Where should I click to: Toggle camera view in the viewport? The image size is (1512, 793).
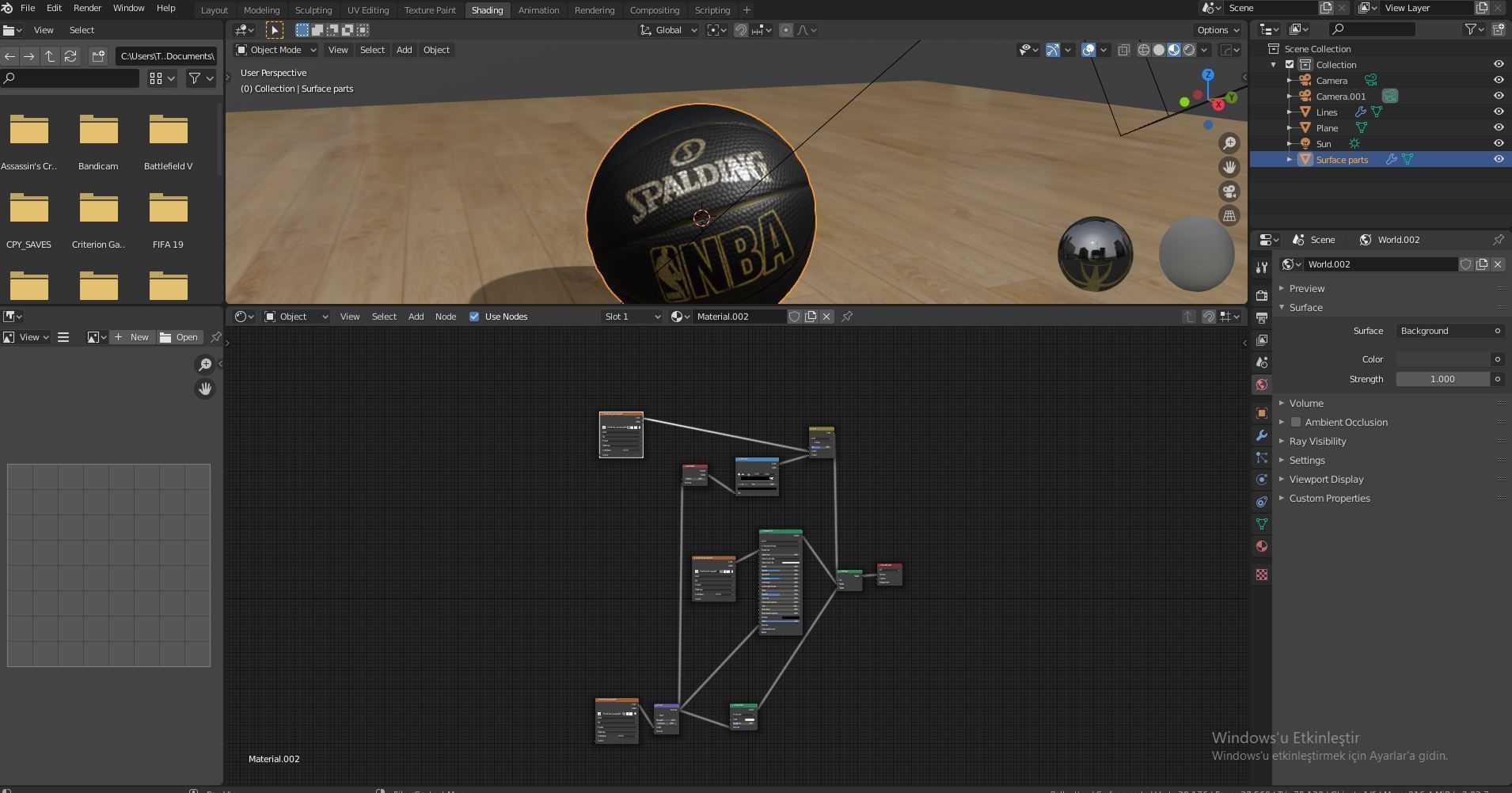click(x=1229, y=192)
